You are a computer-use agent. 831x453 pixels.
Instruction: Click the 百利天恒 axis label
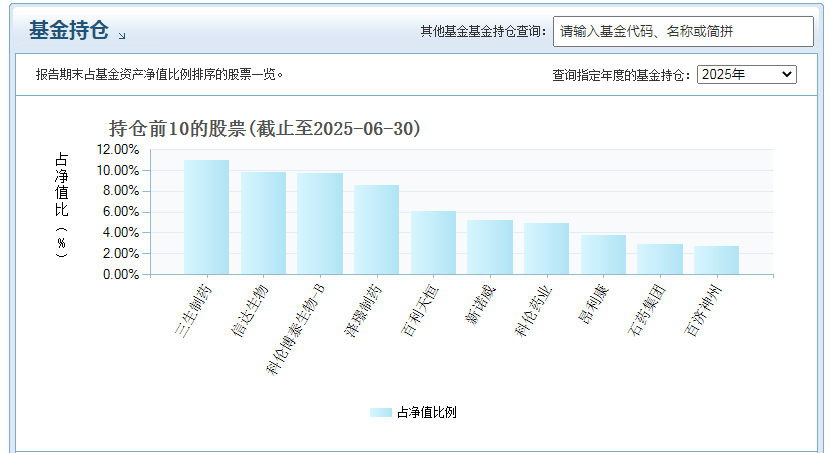click(x=420, y=311)
